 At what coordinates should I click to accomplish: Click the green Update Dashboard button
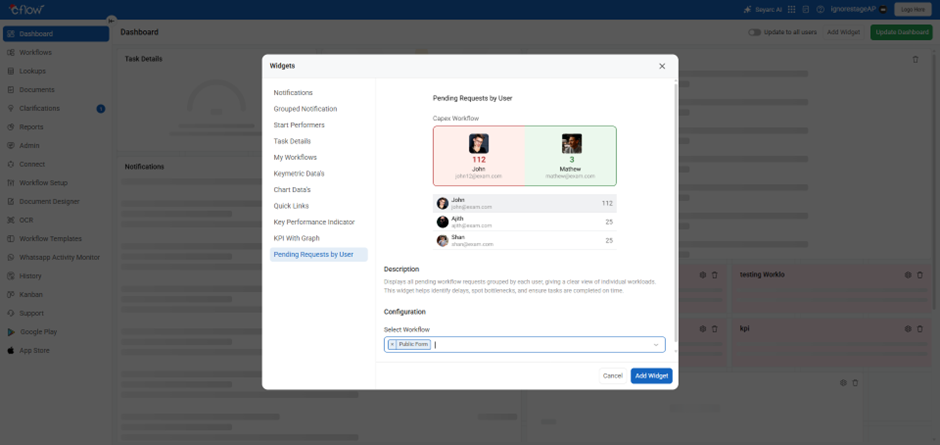[902, 32]
